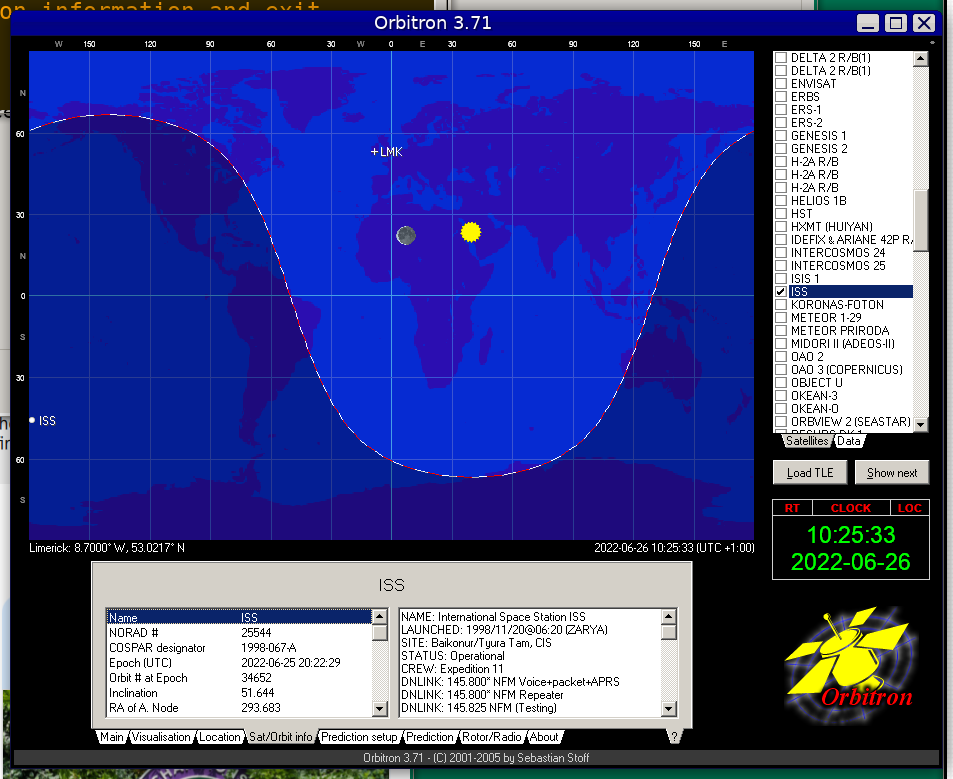Open the Main tab
The width and height of the screenshot is (953, 779).
coord(112,737)
